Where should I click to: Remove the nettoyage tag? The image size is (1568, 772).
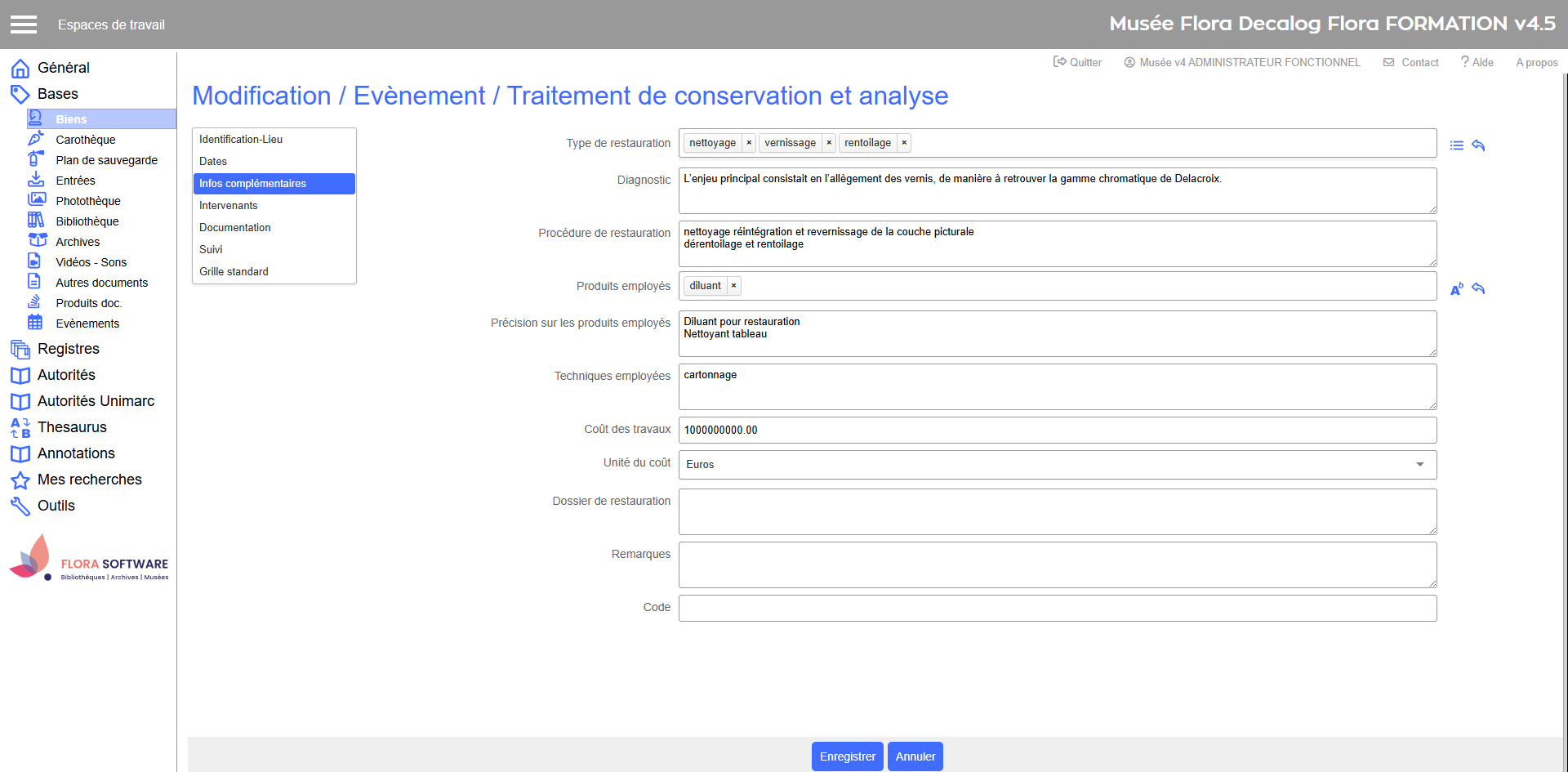click(x=749, y=143)
